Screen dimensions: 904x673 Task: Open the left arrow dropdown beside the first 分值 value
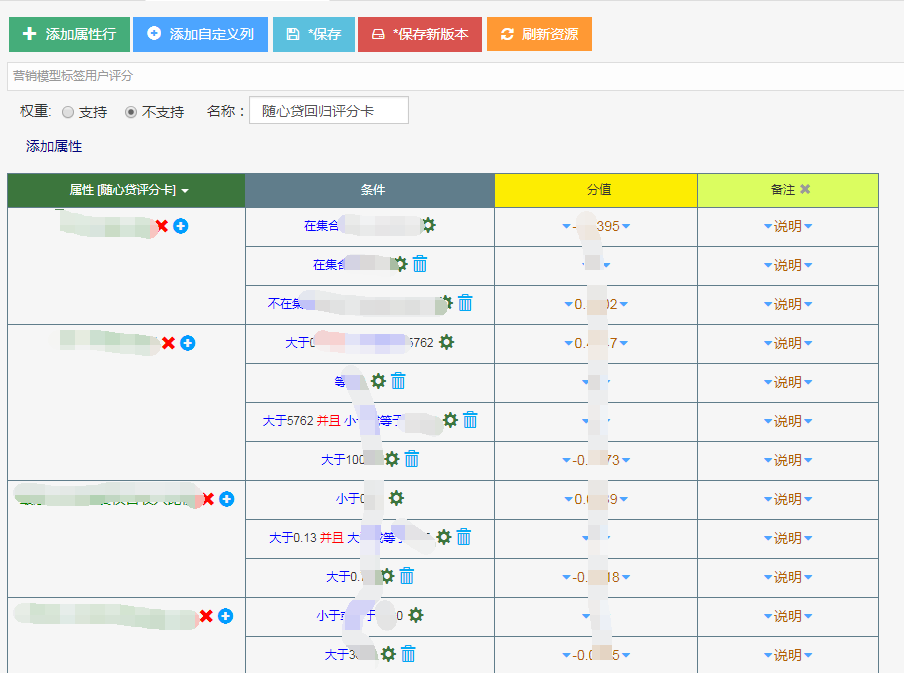[x=567, y=226]
